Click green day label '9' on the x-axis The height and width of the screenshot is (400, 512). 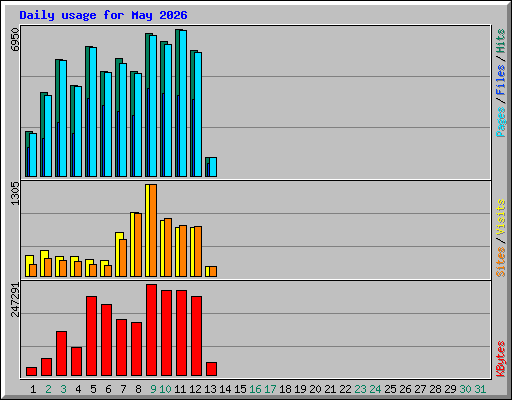(x=153, y=389)
